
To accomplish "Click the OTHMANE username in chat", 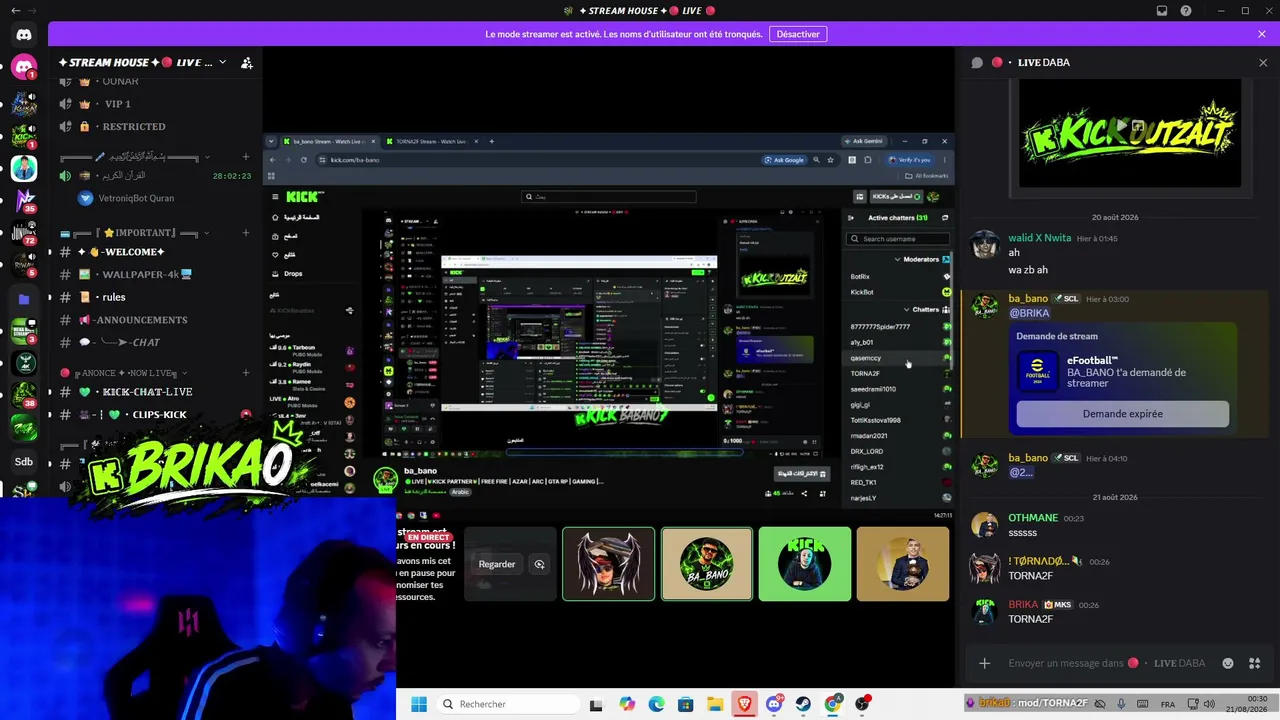I will [x=1033, y=518].
